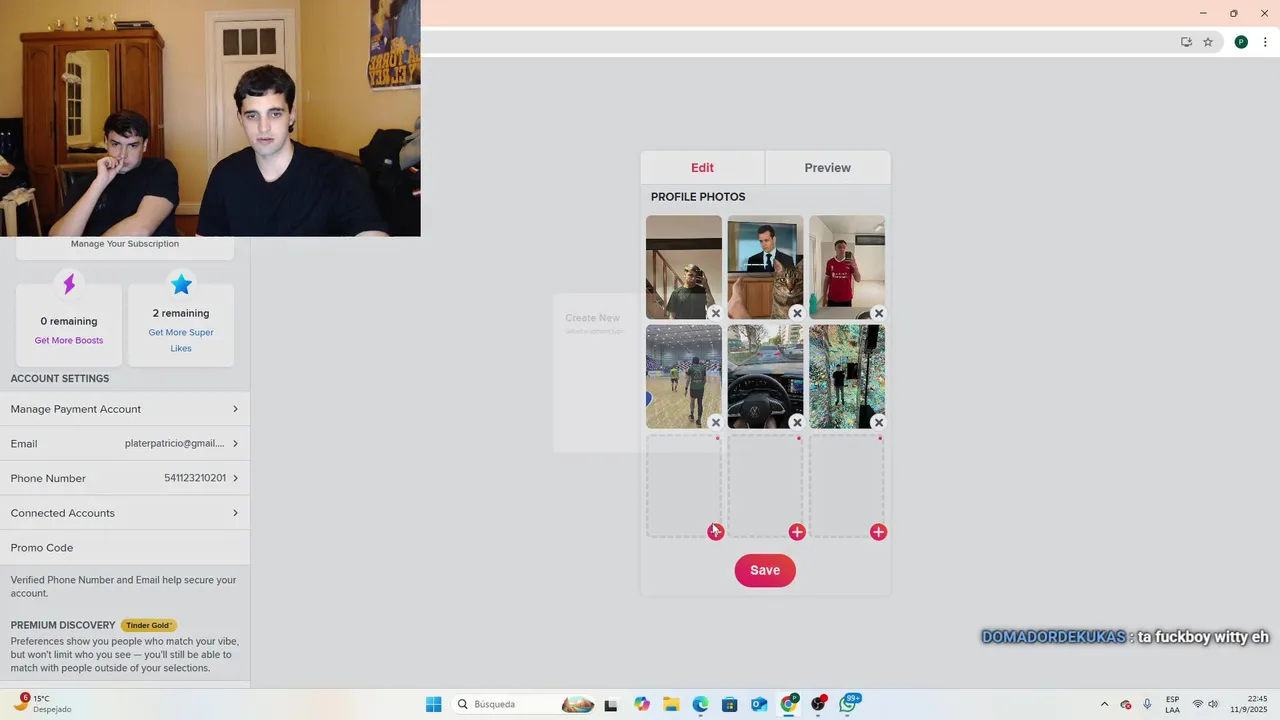Remove the colorful mirror room photo
Image resolution: width=1280 pixels, height=720 pixels.
(x=878, y=422)
